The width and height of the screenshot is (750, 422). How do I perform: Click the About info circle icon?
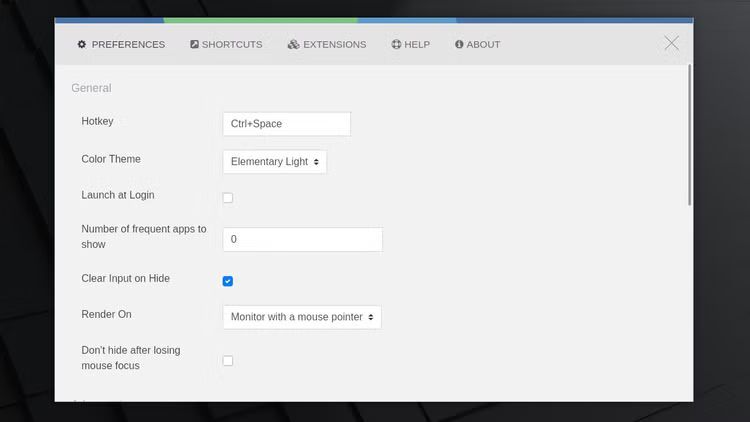pos(459,44)
